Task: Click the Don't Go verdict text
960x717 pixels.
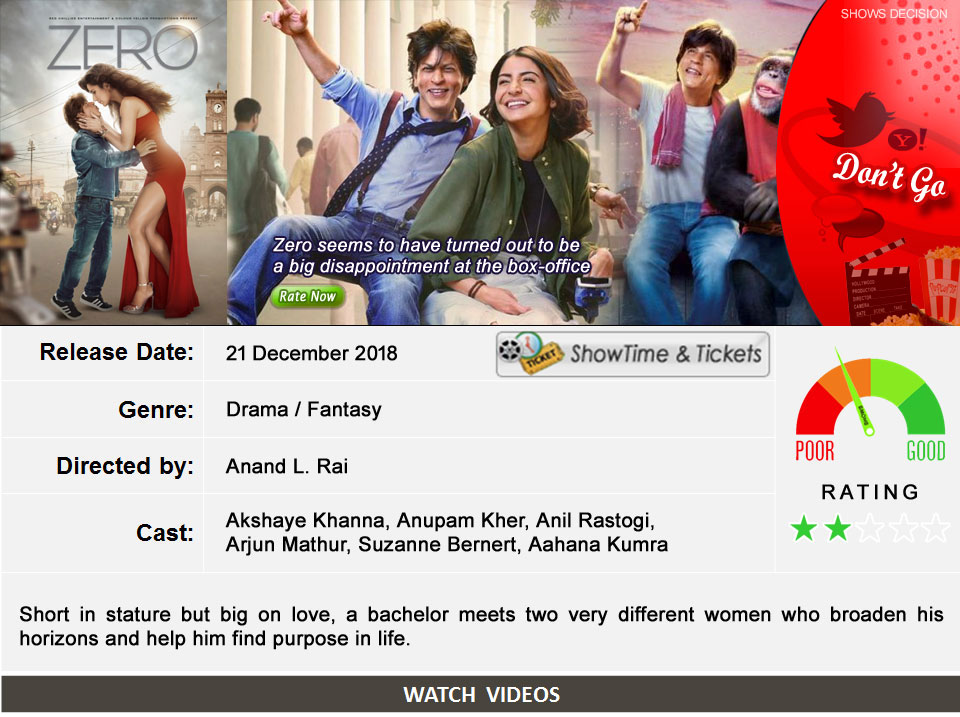Action: (x=889, y=177)
